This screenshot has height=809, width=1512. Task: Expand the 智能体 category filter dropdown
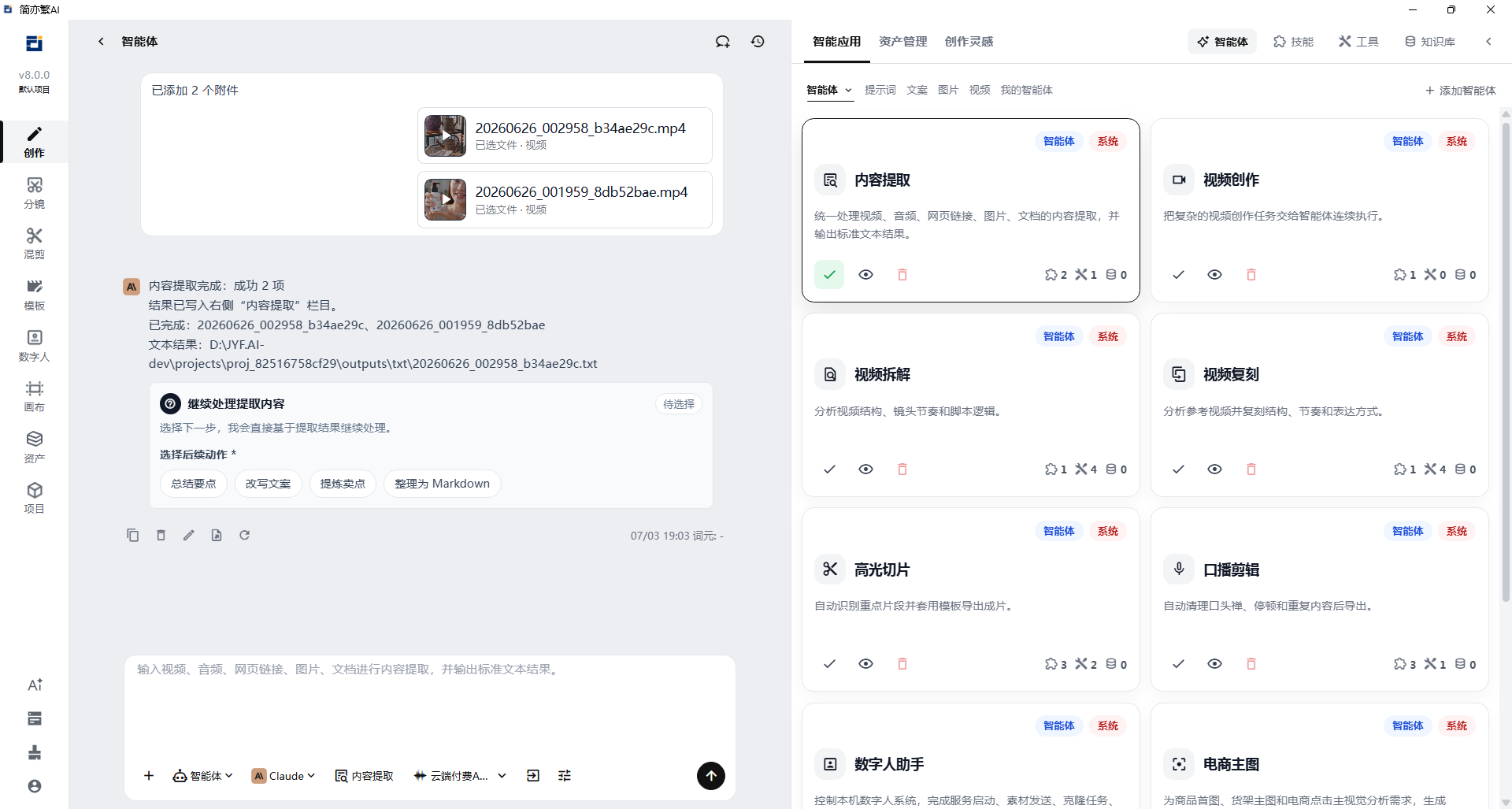coord(829,91)
